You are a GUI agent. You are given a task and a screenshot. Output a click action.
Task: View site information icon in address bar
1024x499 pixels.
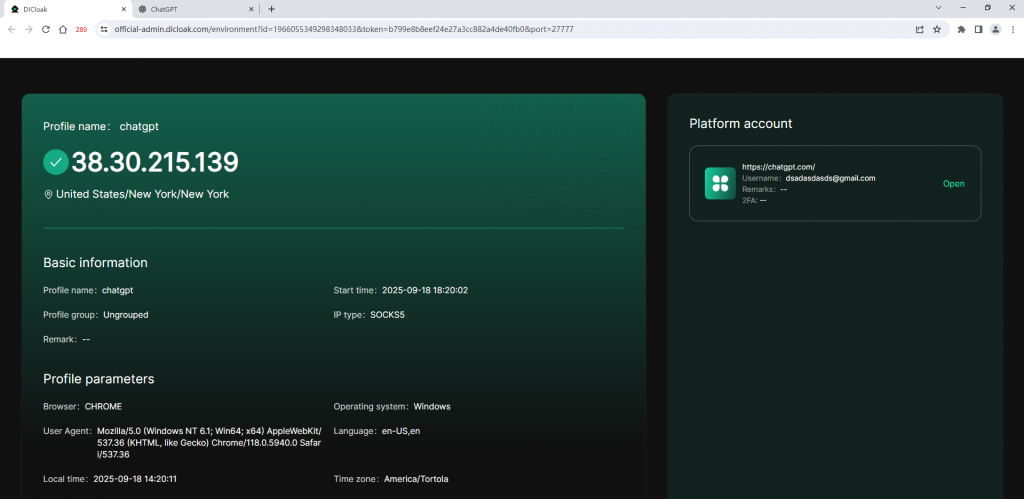point(103,29)
